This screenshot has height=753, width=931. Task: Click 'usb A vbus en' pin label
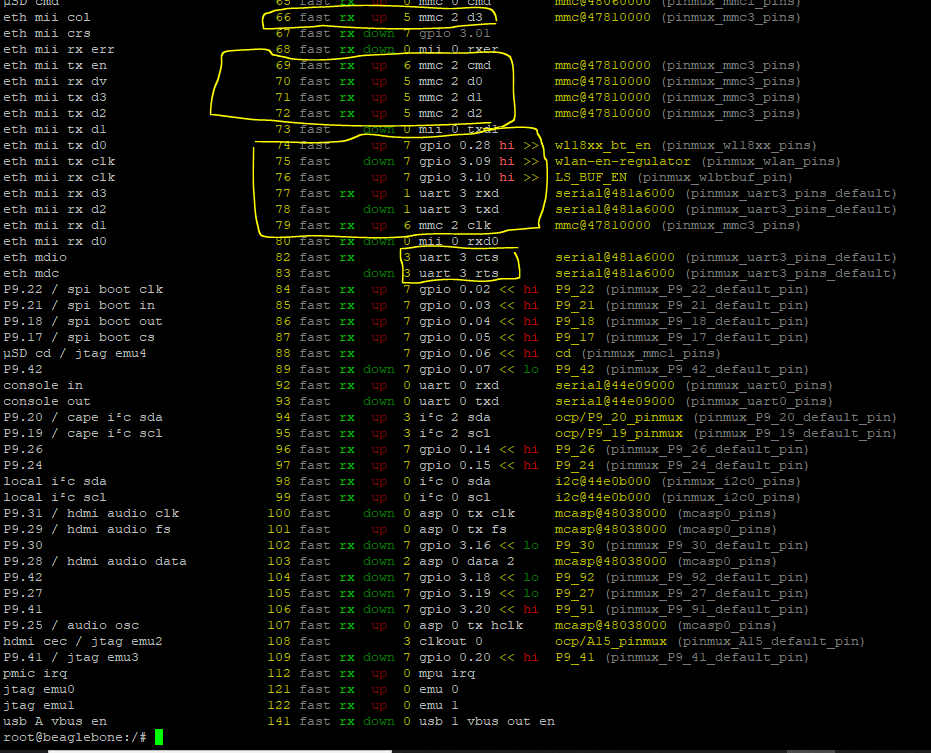(x=55, y=721)
